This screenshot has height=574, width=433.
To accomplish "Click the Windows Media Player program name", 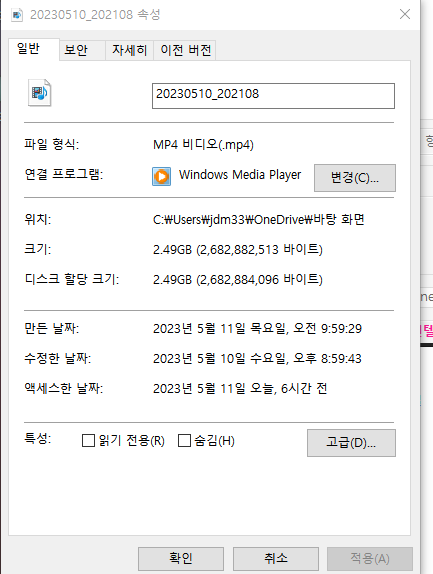I will [x=240, y=175].
